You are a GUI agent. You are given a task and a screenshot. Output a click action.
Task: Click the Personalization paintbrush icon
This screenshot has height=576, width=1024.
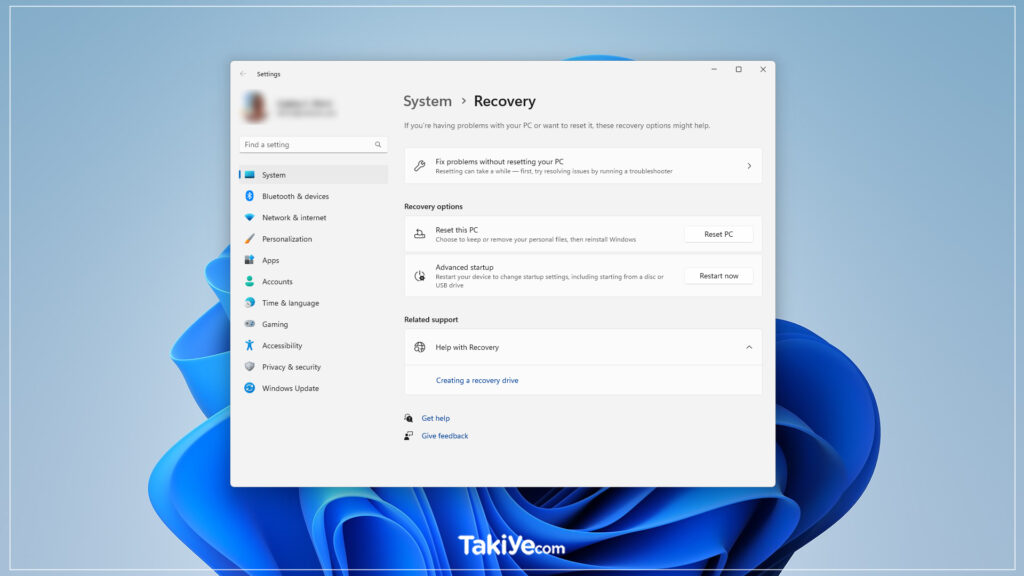click(x=249, y=239)
